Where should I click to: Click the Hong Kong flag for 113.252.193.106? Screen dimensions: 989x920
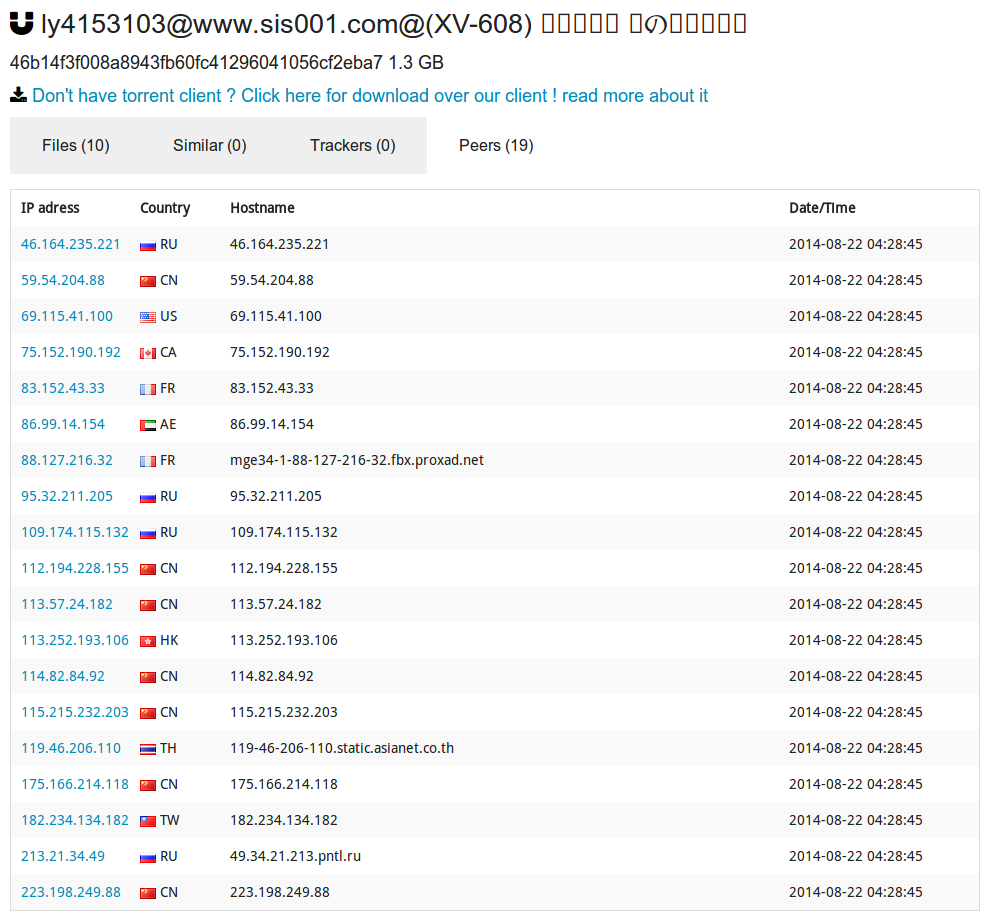(x=148, y=641)
